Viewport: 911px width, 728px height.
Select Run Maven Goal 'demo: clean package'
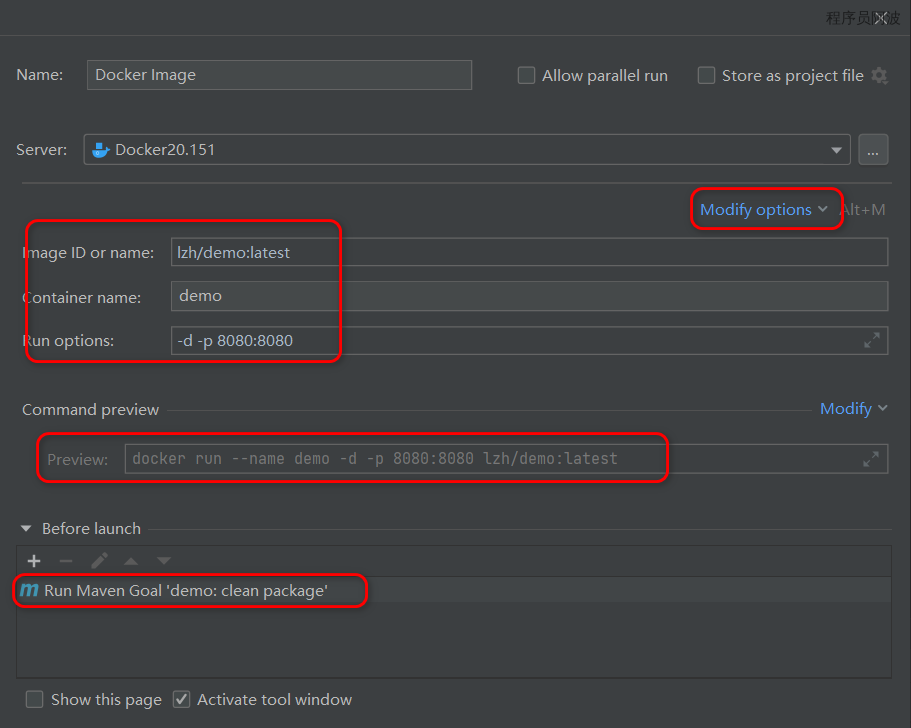tap(185, 591)
